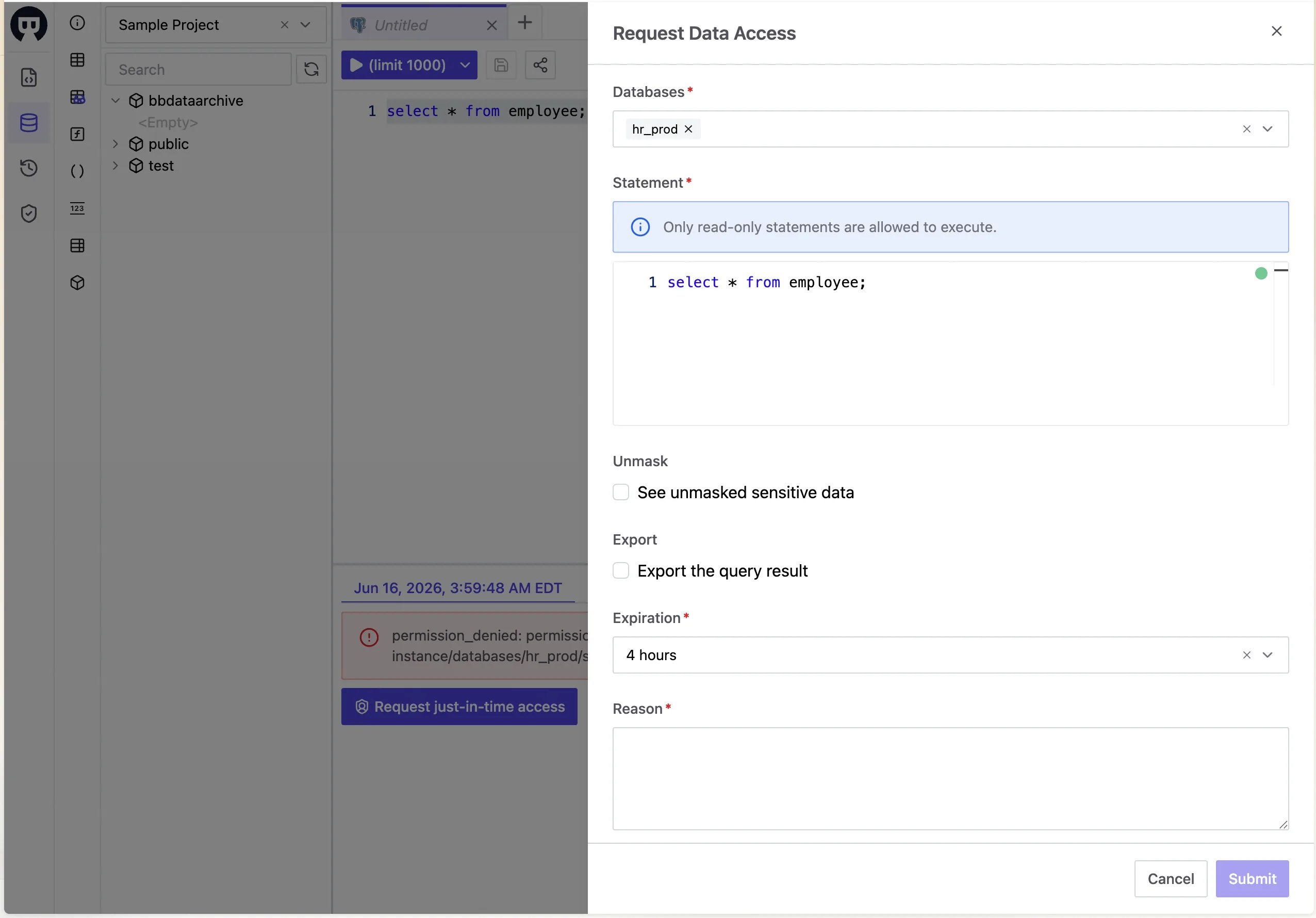Click the info circle icon in schema sidebar
Screen dimensions: 1316x918
[x=77, y=23]
